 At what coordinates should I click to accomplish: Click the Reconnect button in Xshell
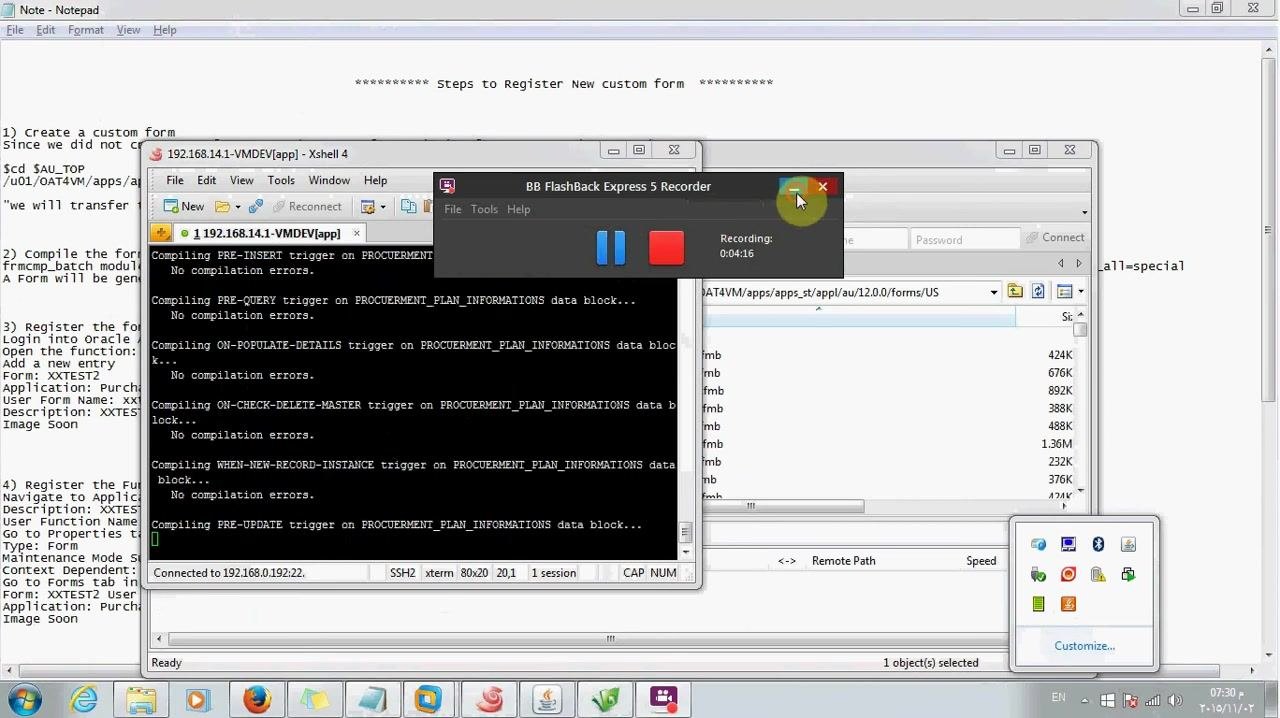(x=307, y=206)
